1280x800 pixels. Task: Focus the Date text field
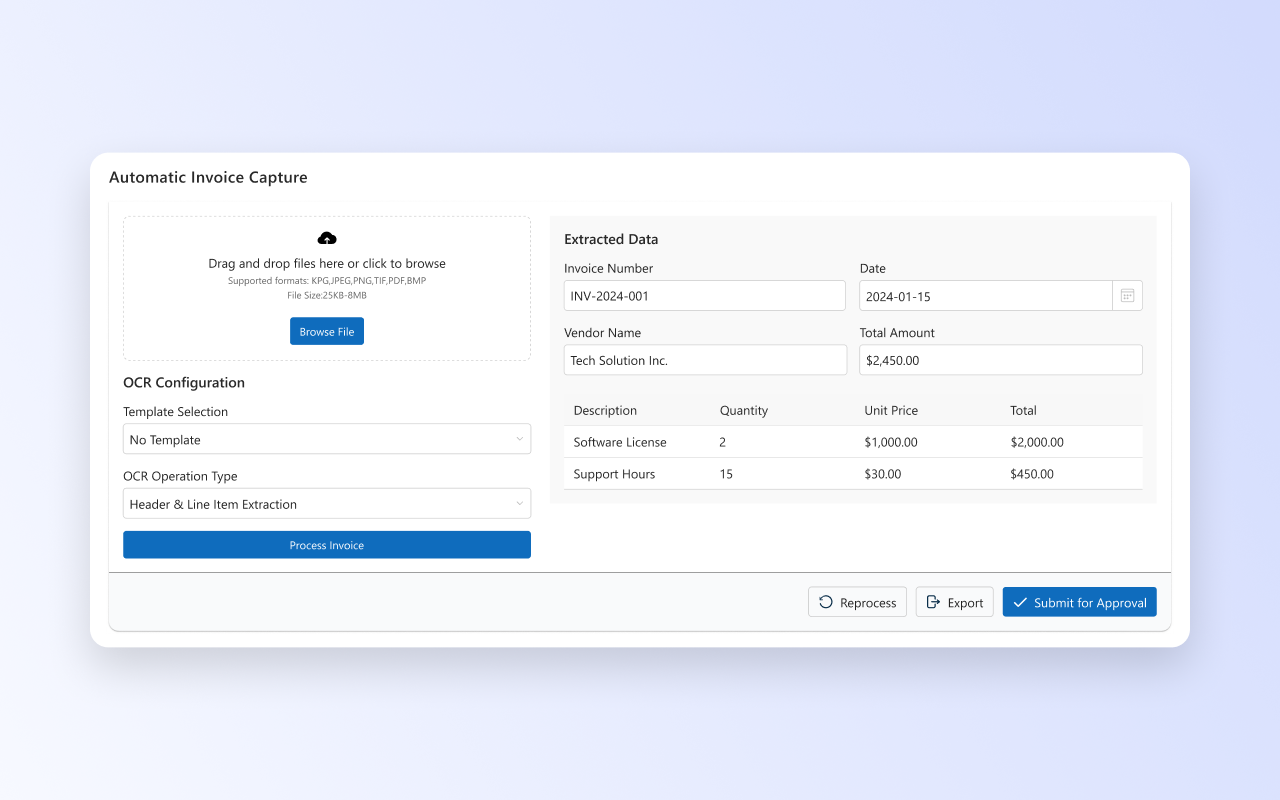(x=985, y=296)
